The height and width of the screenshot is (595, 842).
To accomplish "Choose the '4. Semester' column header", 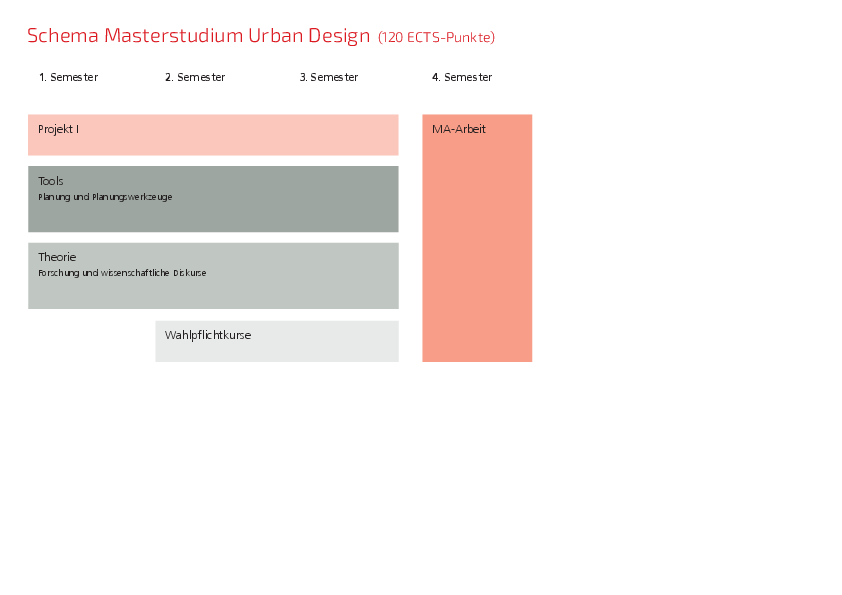I will point(462,77).
